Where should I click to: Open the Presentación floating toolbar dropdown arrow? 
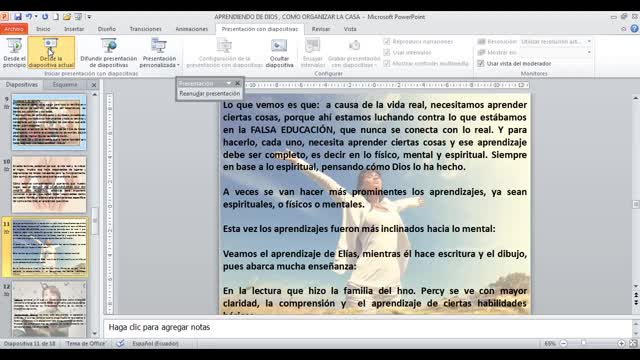(x=229, y=83)
